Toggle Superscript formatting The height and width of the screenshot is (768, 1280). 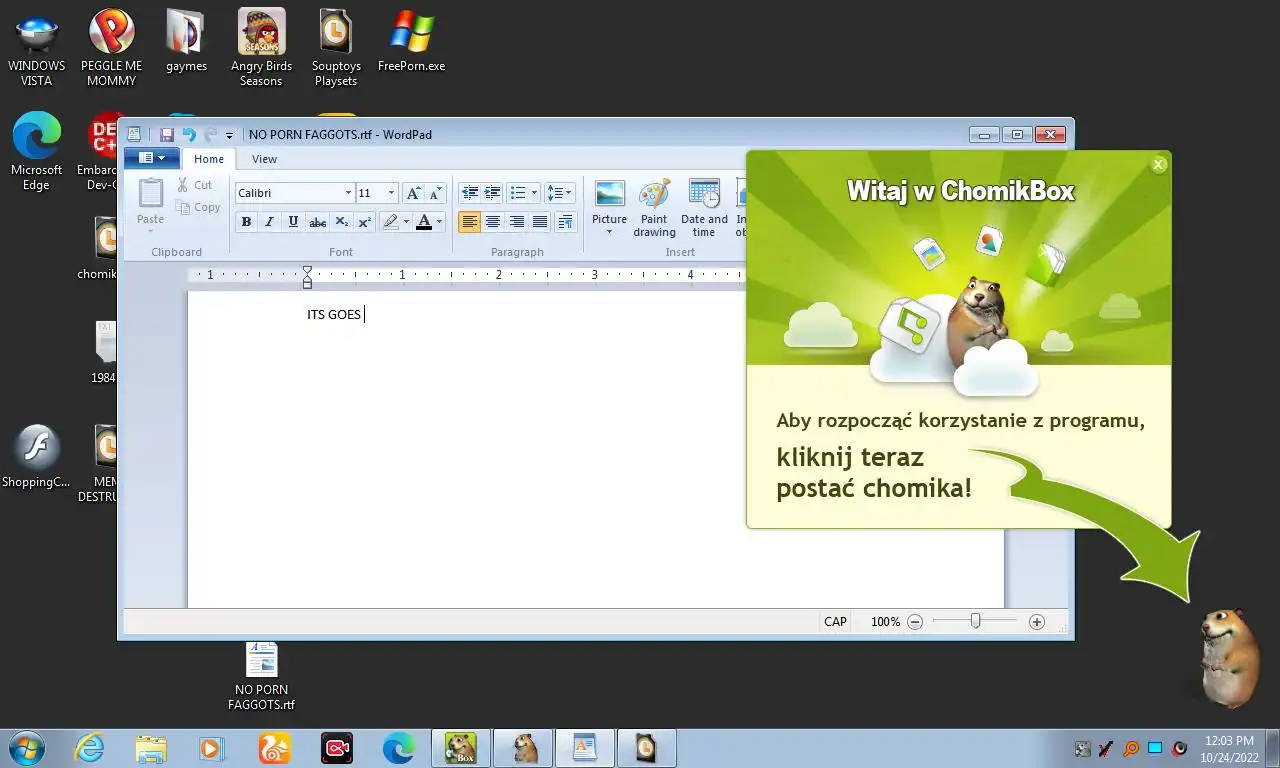[x=365, y=222]
